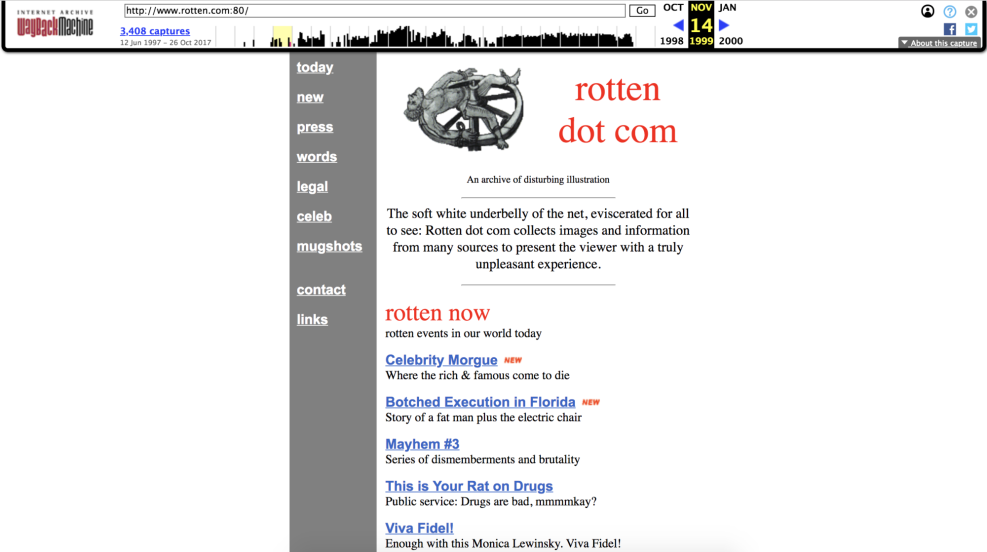Viewport: 987px width, 552px height.
Task: Open the 3,408 captures link
Action: (x=155, y=31)
